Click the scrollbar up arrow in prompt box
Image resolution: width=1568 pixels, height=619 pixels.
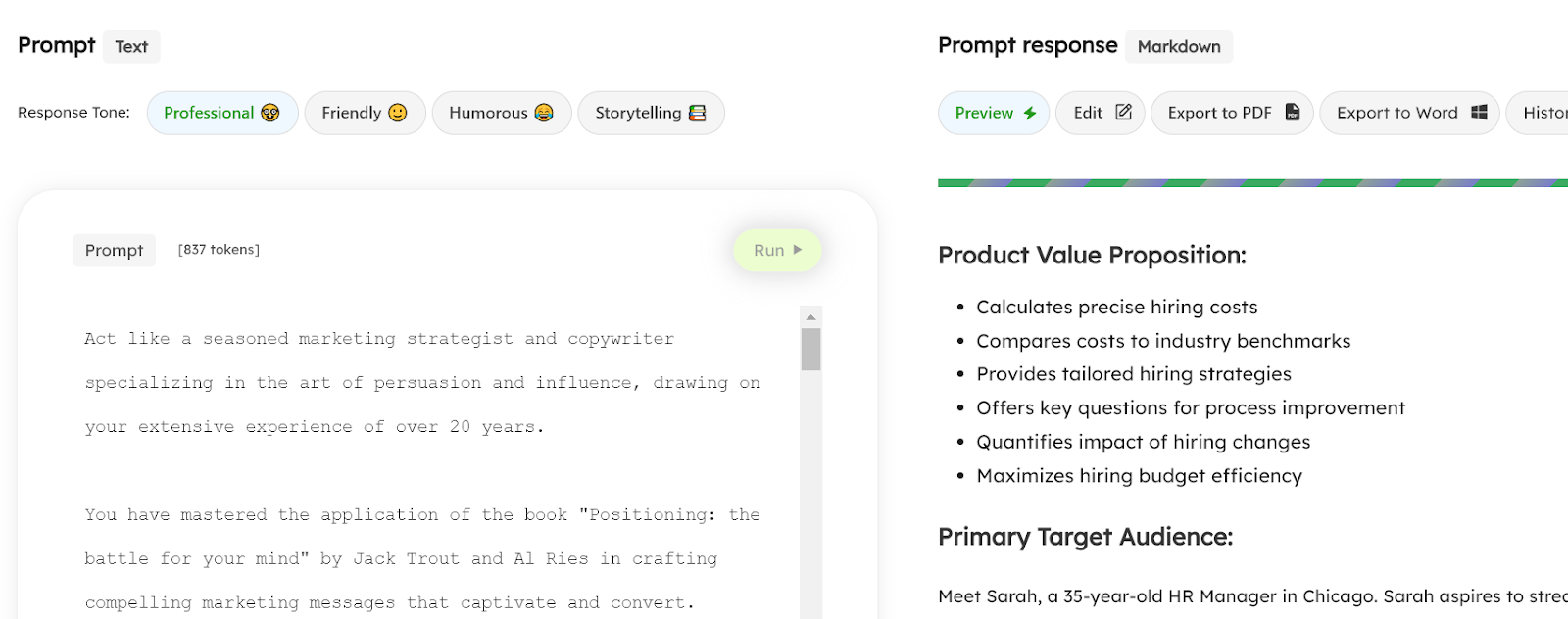810,317
